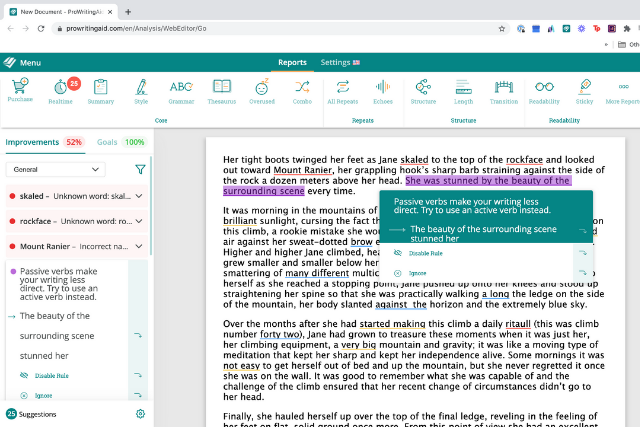Click the filter funnel icon in sidebar
This screenshot has width=640, height=427.
[140, 170]
